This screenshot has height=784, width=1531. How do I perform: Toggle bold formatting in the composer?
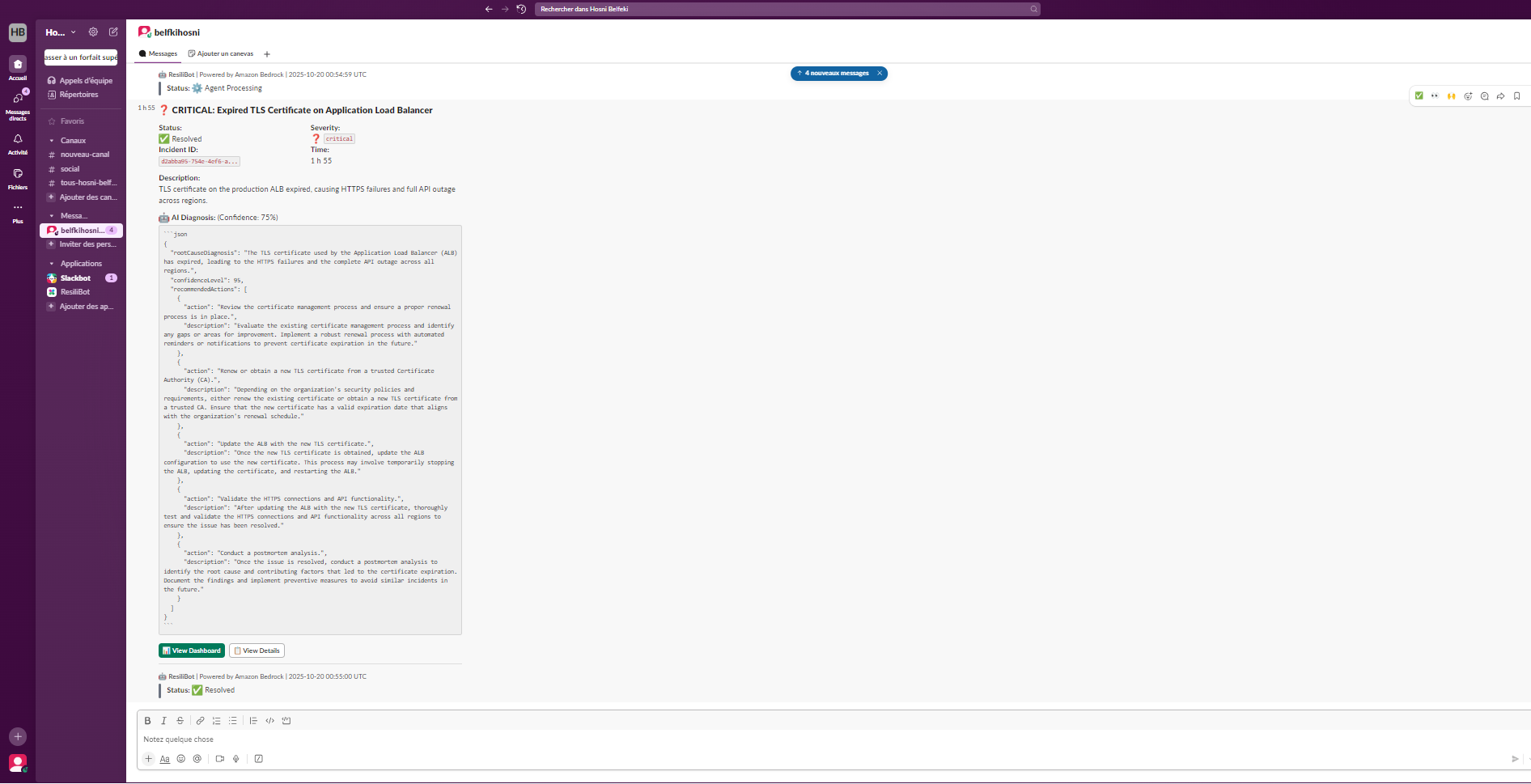(147, 721)
